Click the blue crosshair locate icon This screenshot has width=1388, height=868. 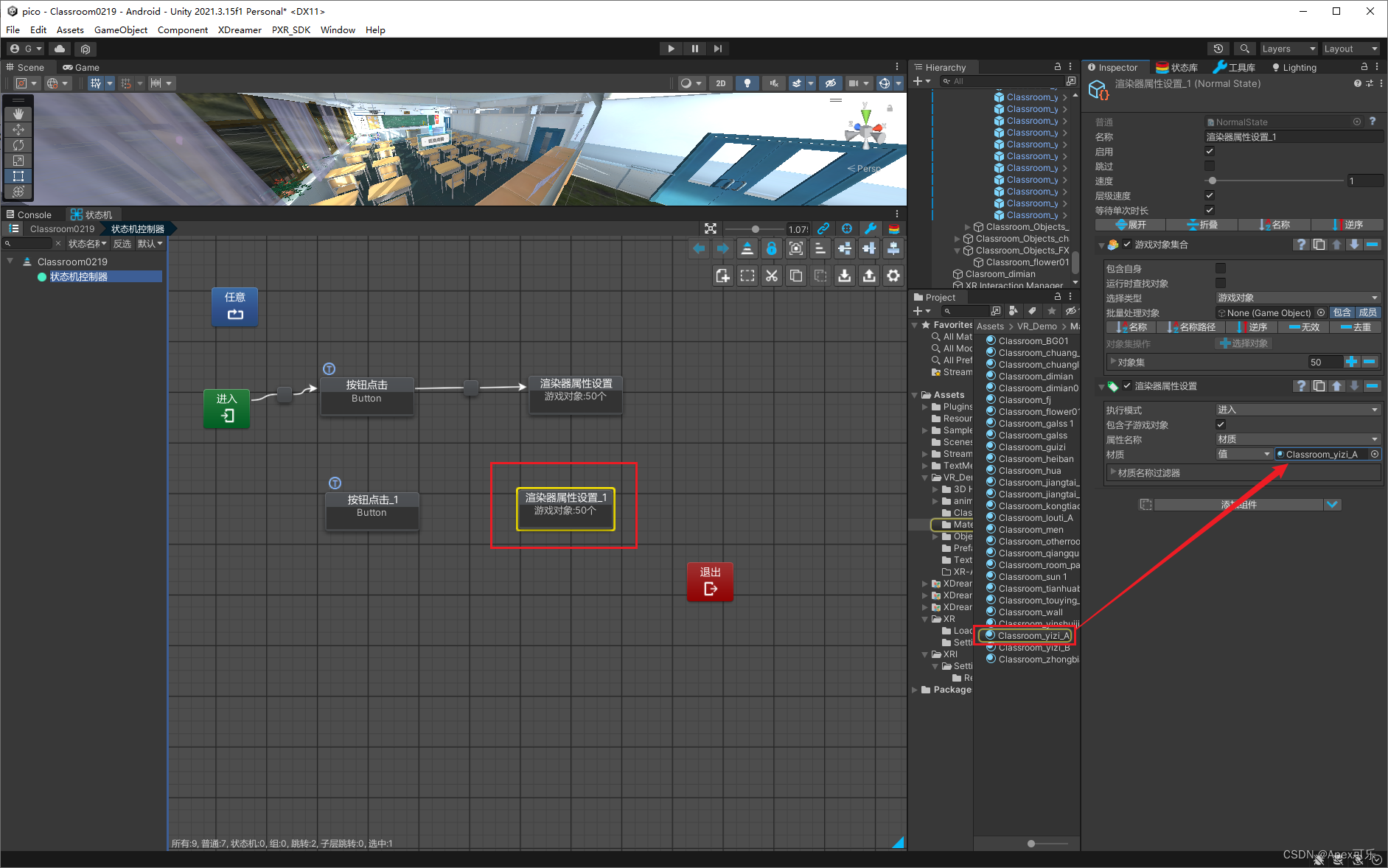pyautogui.click(x=847, y=229)
